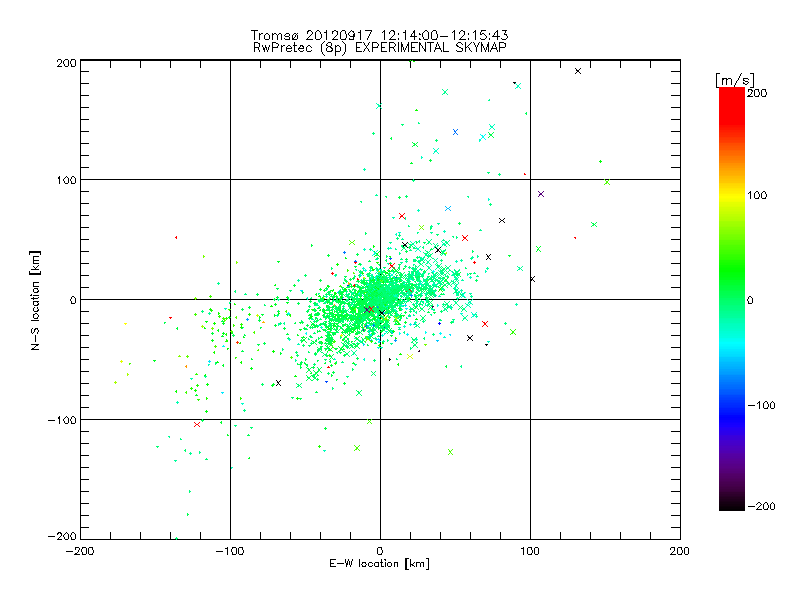Screen dimensions: 800x600
Task: Select the 'E-W location [km]' axis label
Action: [x=379, y=564]
